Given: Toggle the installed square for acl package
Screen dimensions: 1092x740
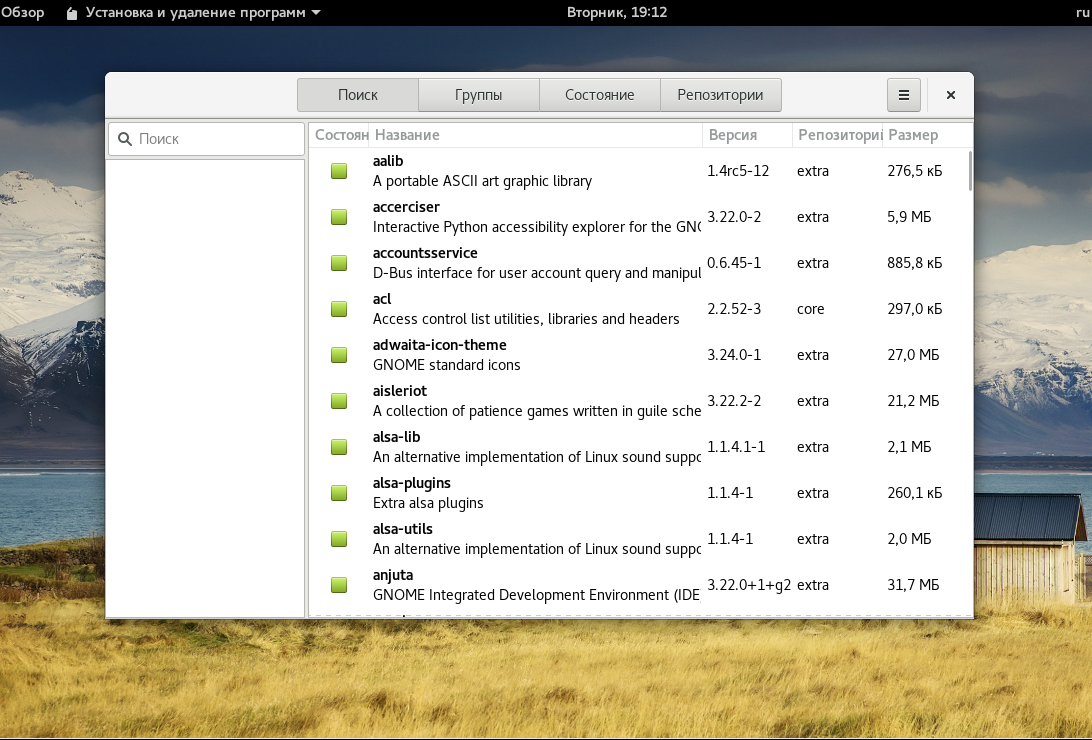Looking at the screenshot, I should [x=338, y=308].
